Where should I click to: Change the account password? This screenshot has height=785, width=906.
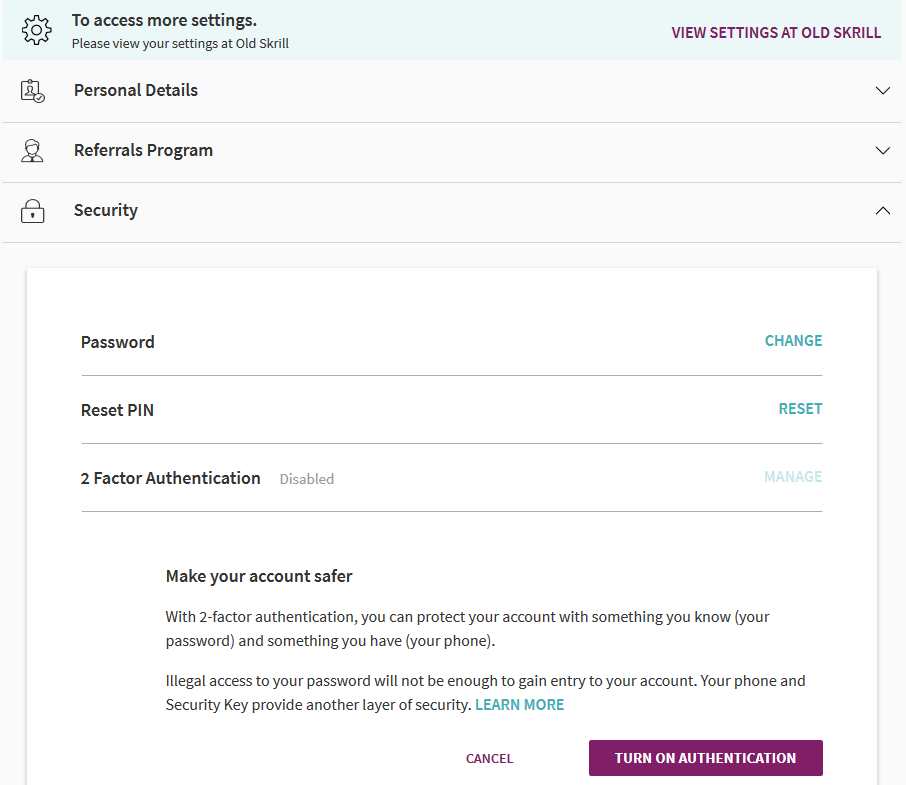click(x=793, y=341)
